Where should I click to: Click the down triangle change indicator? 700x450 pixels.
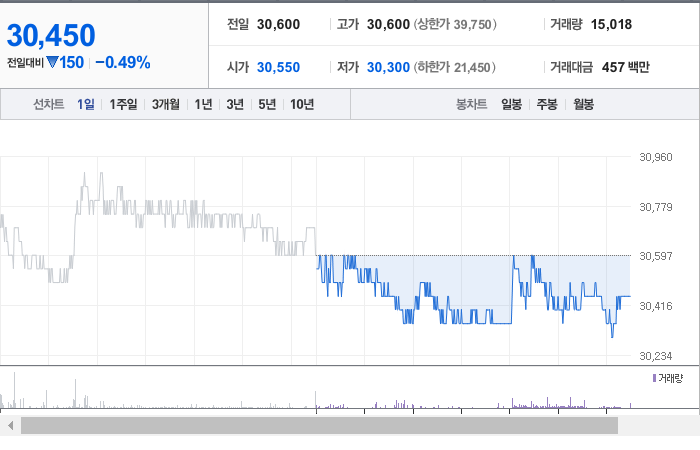[x=52, y=62]
